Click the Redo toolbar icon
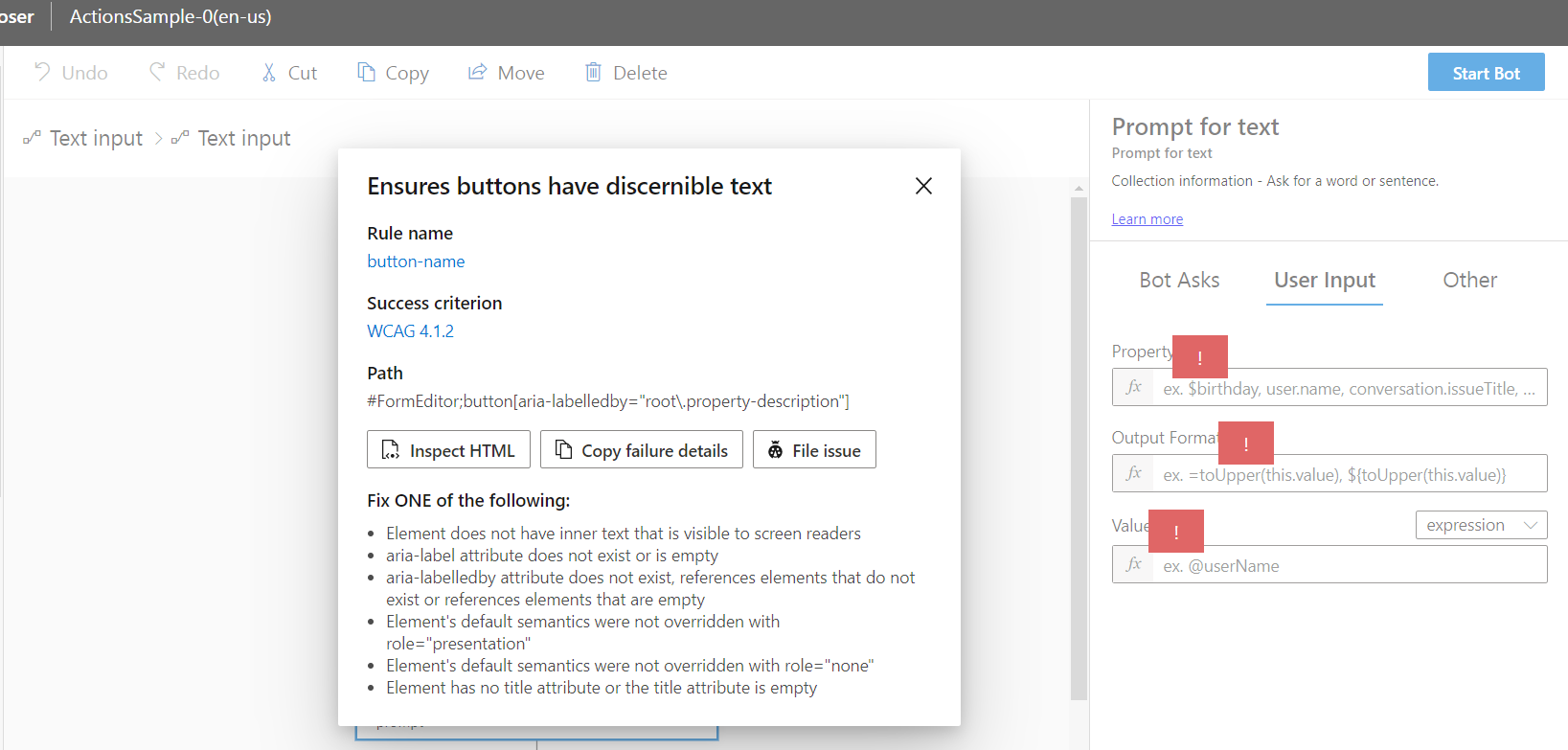The width and height of the screenshot is (1568, 750). click(157, 72)
